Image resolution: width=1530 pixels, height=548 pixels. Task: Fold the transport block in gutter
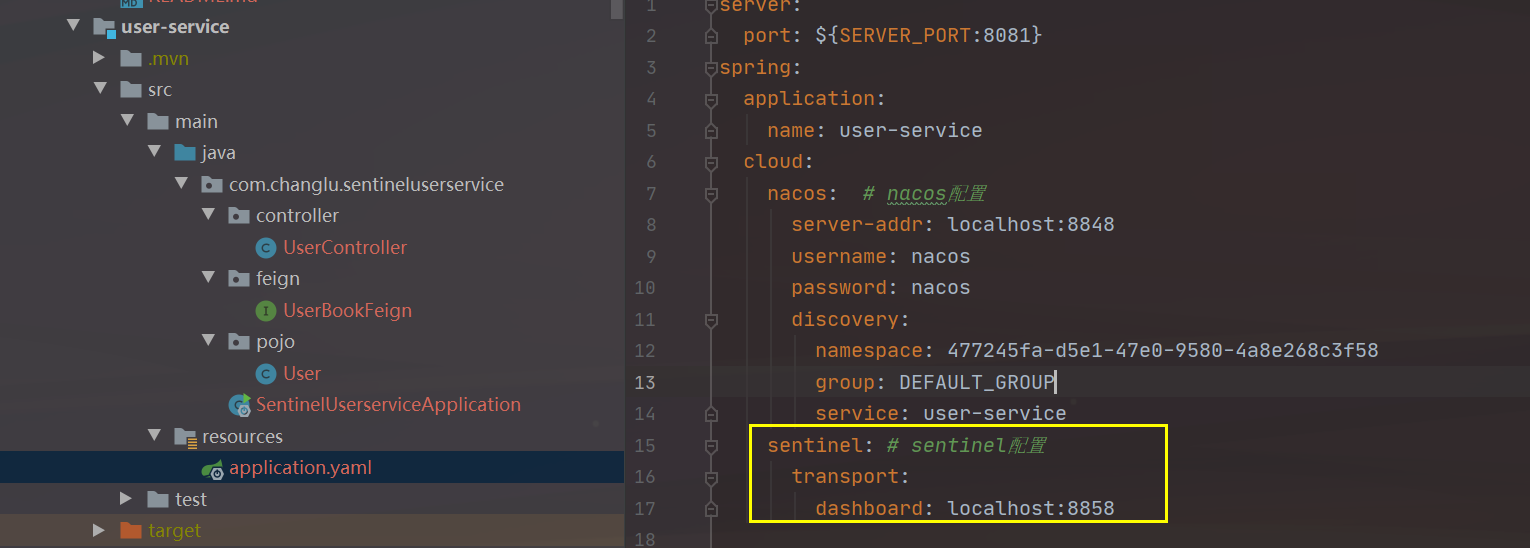point(711,477)
